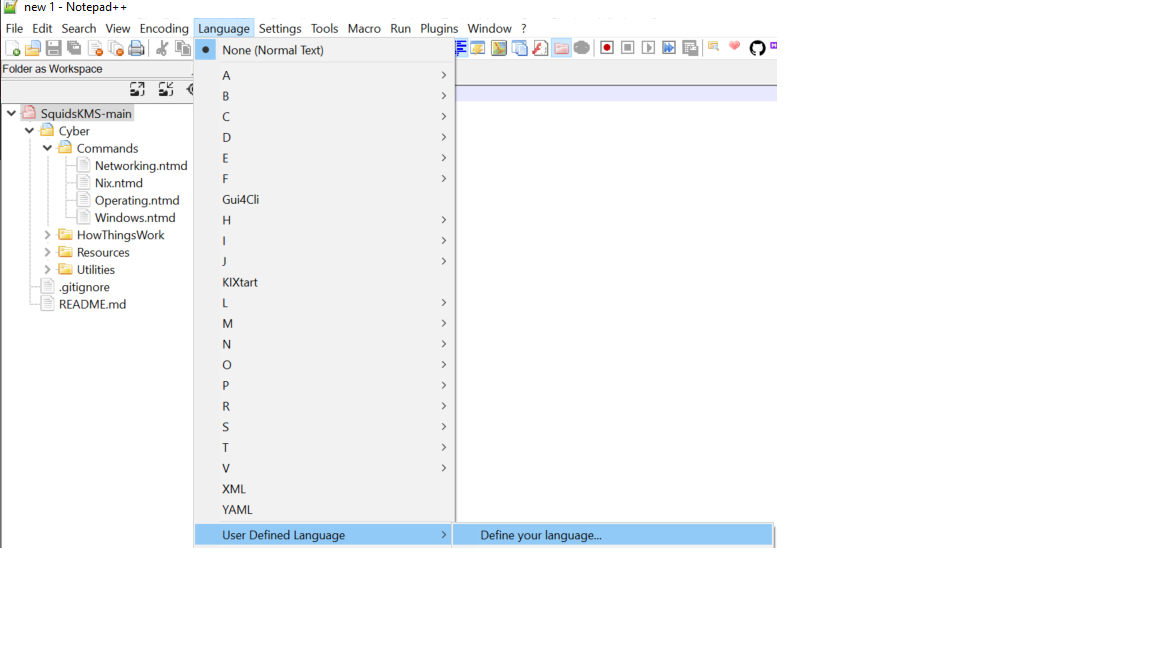Open the Plugins menu
The image size is (1152, 648).
[438, 28]
